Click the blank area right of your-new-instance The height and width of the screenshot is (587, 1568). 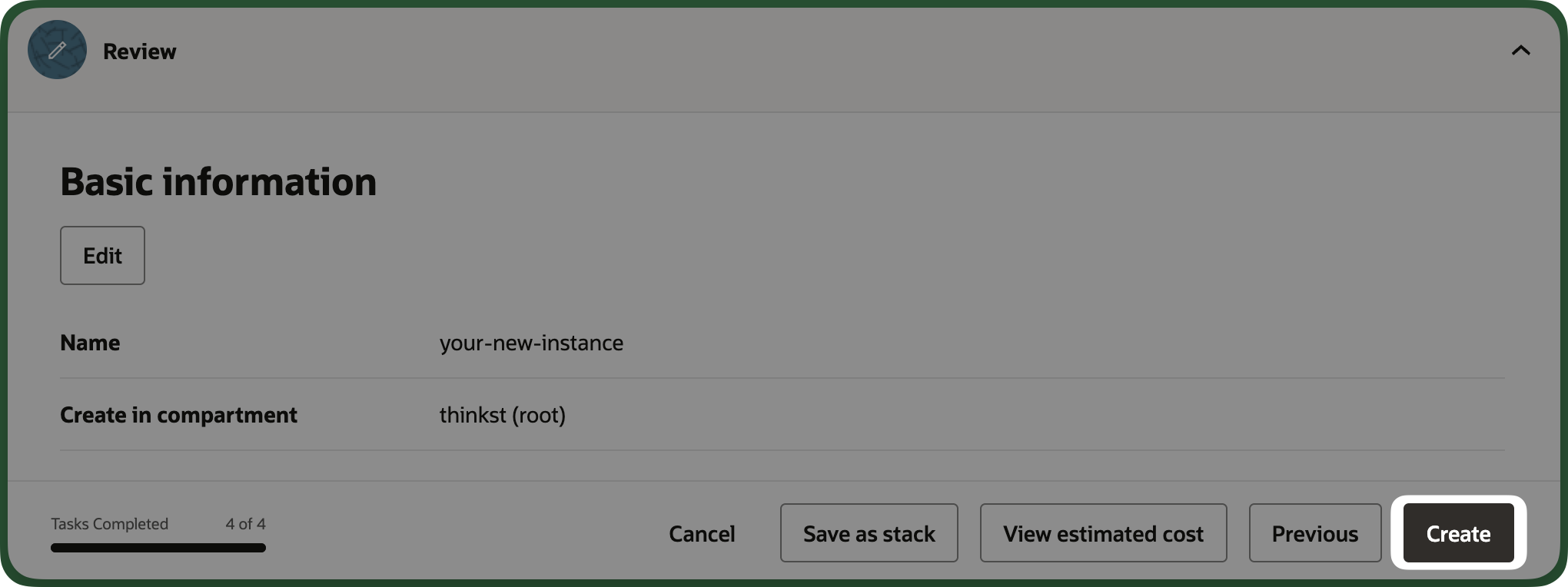[x=1061, y=343]
